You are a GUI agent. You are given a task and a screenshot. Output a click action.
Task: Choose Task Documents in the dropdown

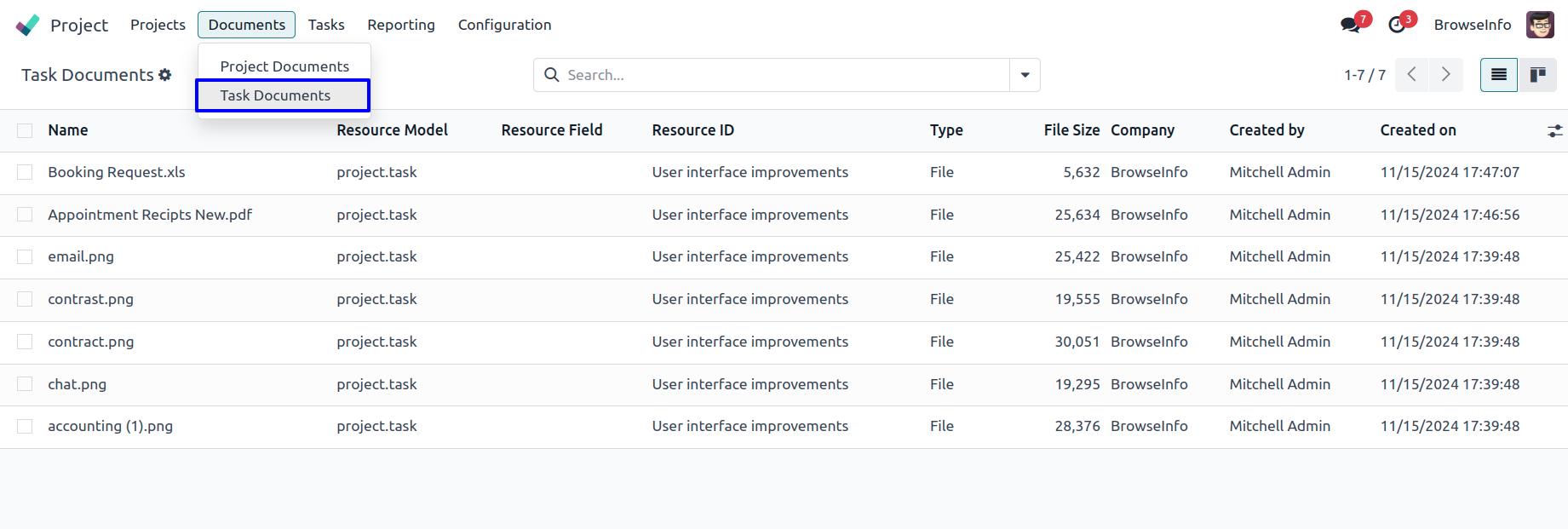[x=275, y=95]
